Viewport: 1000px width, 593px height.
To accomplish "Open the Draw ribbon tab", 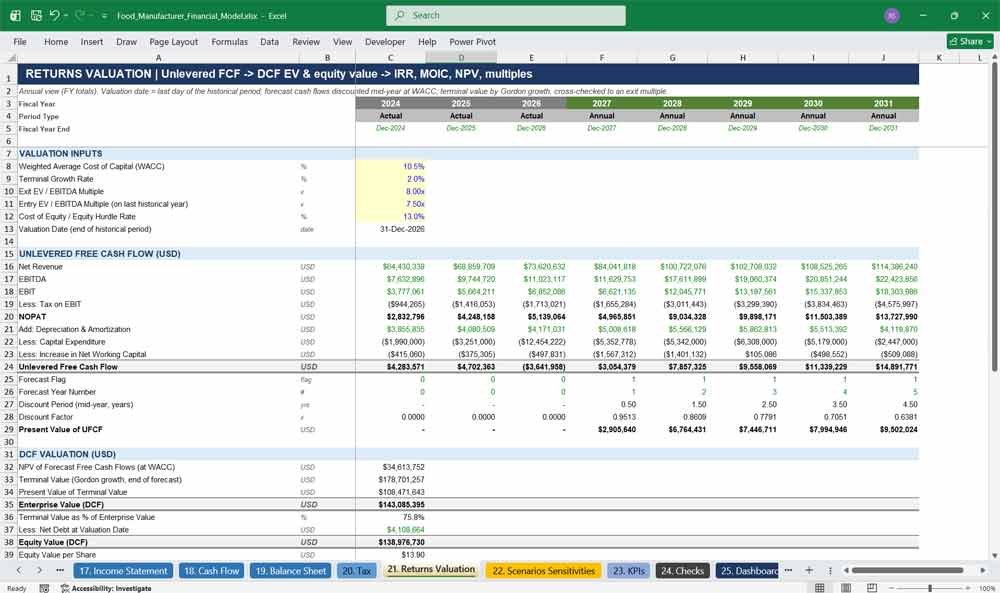I will click(126, 41).
